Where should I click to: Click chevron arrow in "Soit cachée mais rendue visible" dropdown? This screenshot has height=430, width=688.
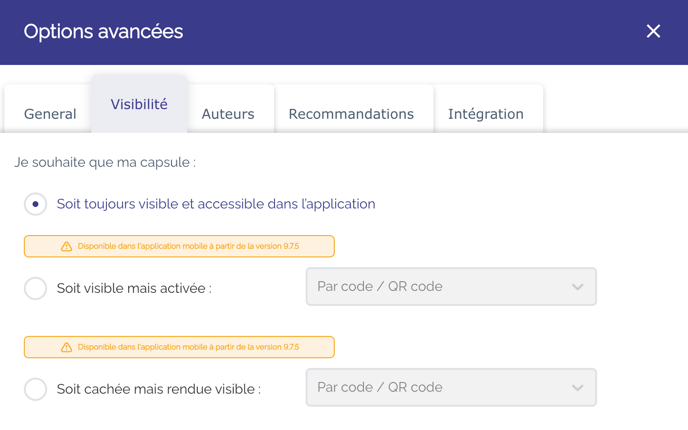pos(577,388)
